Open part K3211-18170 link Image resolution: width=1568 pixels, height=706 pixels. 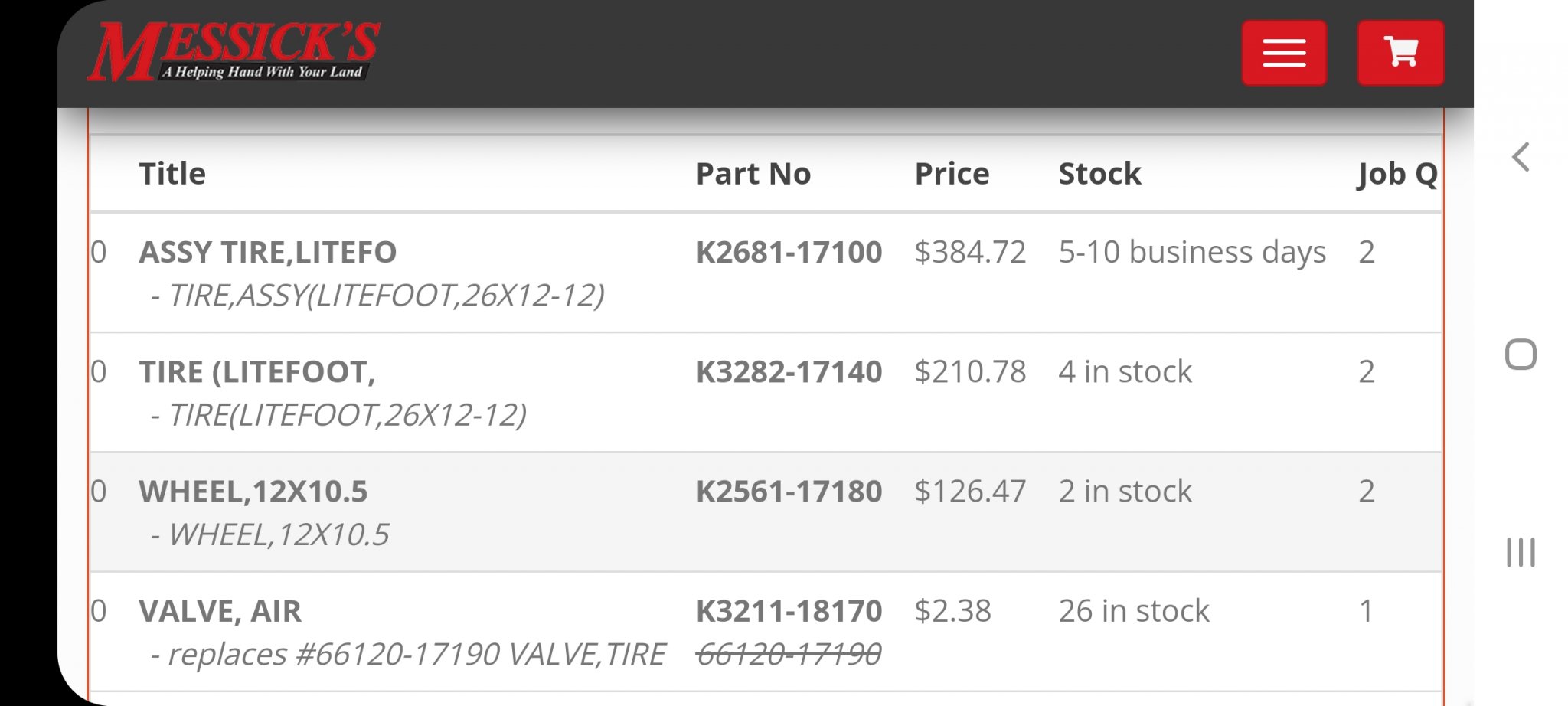pyautogui.click(x=789, y=611)
